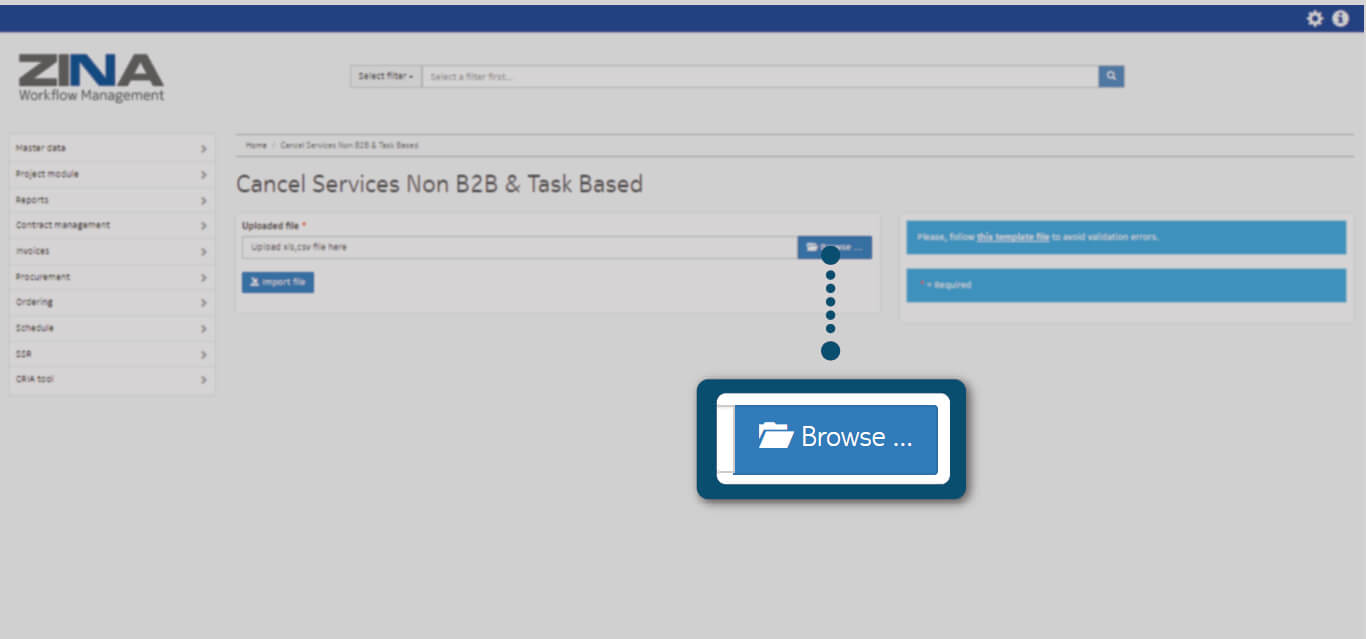Screen dimensions: 1366x639
Task: Click the Import file button
Action: (278, 283)
